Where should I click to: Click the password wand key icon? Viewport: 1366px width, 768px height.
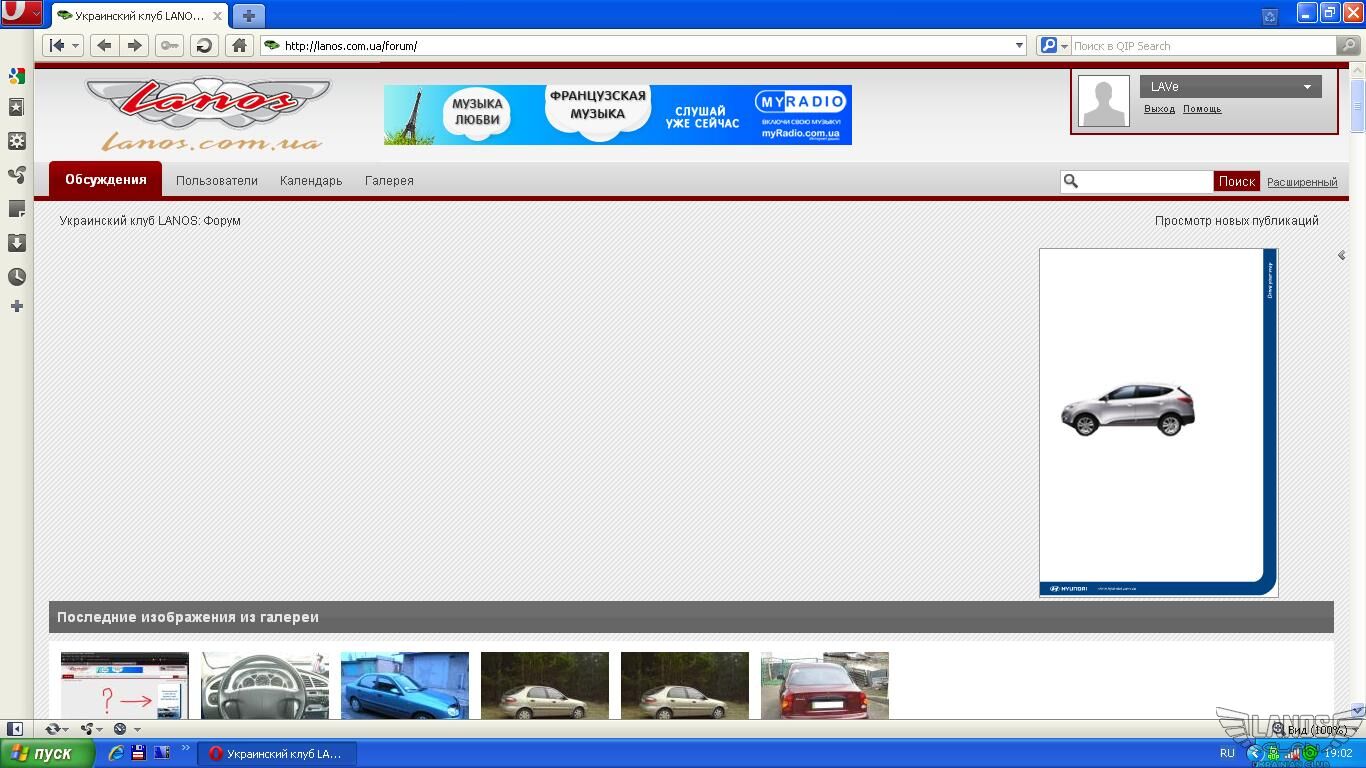pyautogui.click(x=169, y=46)
